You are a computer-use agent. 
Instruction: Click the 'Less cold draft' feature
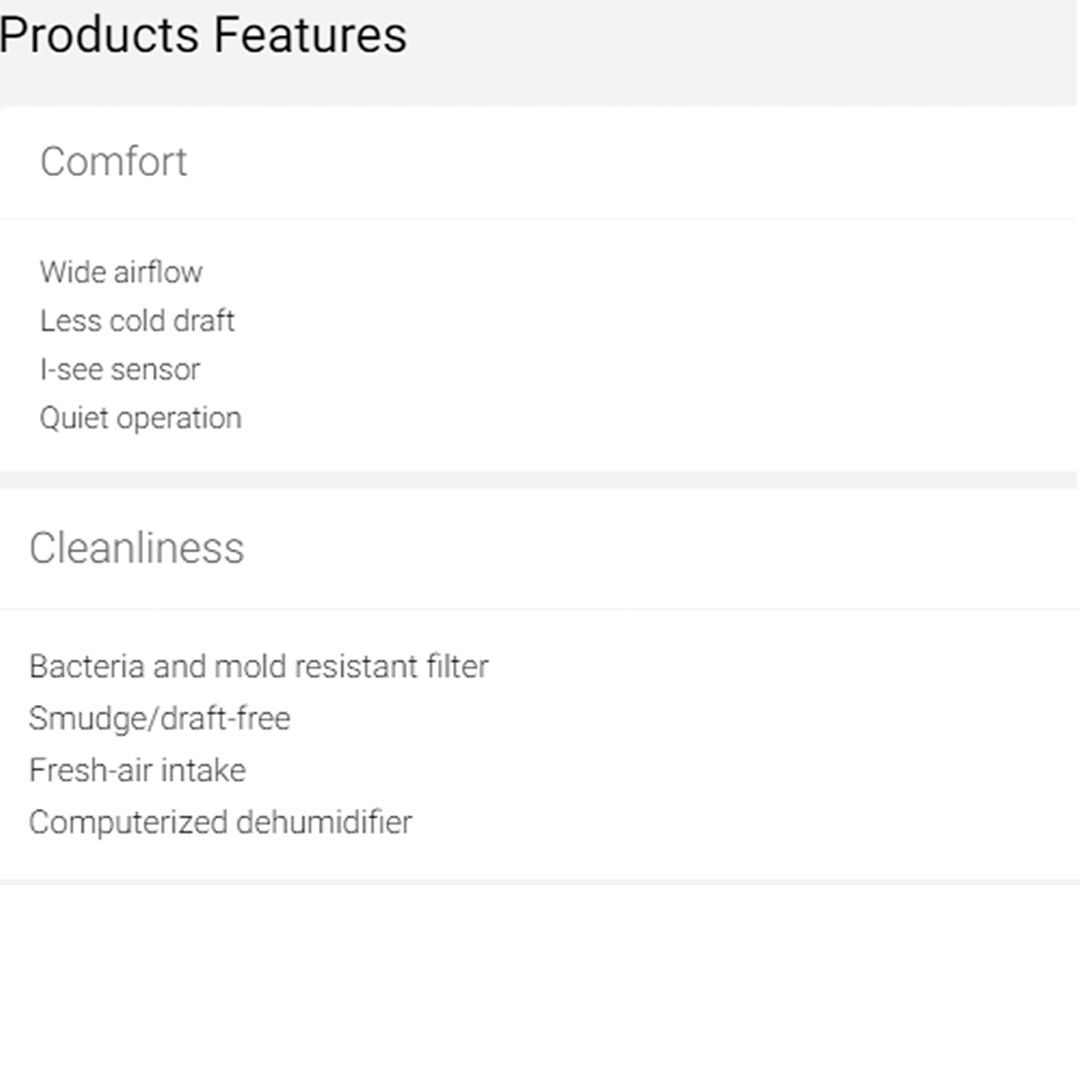click(x=137, y=321)
